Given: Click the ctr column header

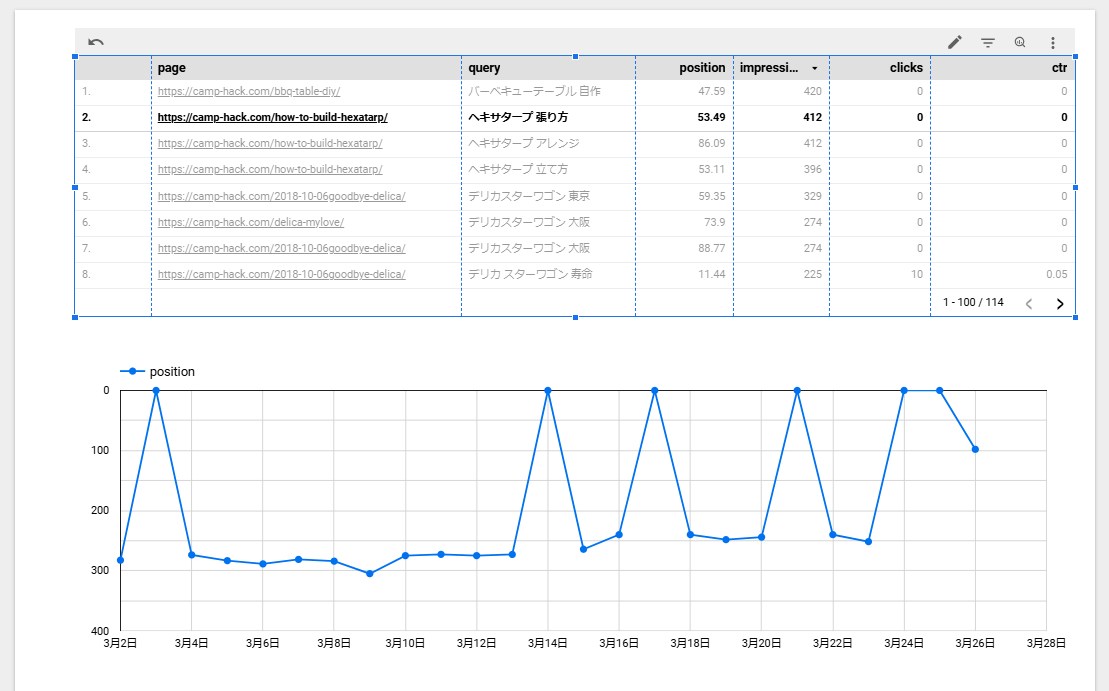Looking at the screenshot, I should [x=1059, y=68].
